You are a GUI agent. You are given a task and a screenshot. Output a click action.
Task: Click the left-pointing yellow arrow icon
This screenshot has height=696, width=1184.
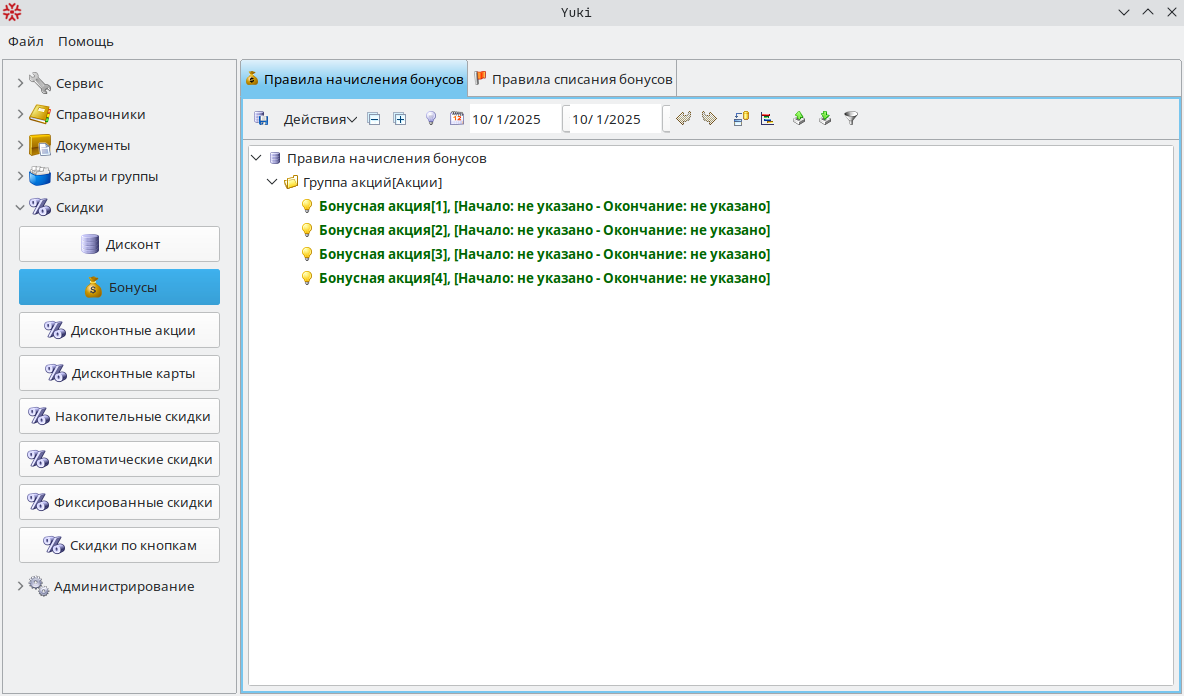(x=684, y=119)
